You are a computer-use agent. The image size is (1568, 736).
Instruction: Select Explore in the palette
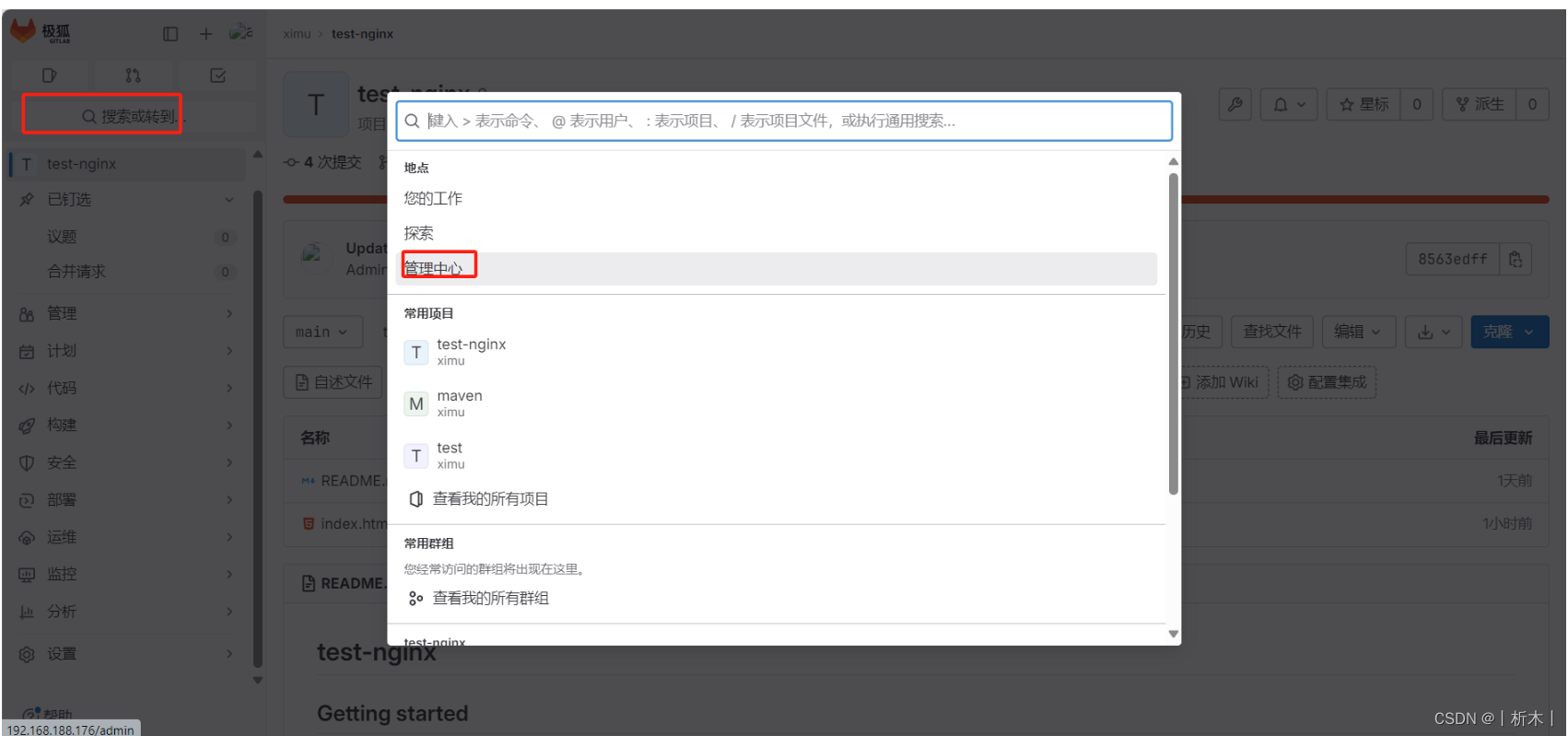pyautogui.click(x=777, y=233)
